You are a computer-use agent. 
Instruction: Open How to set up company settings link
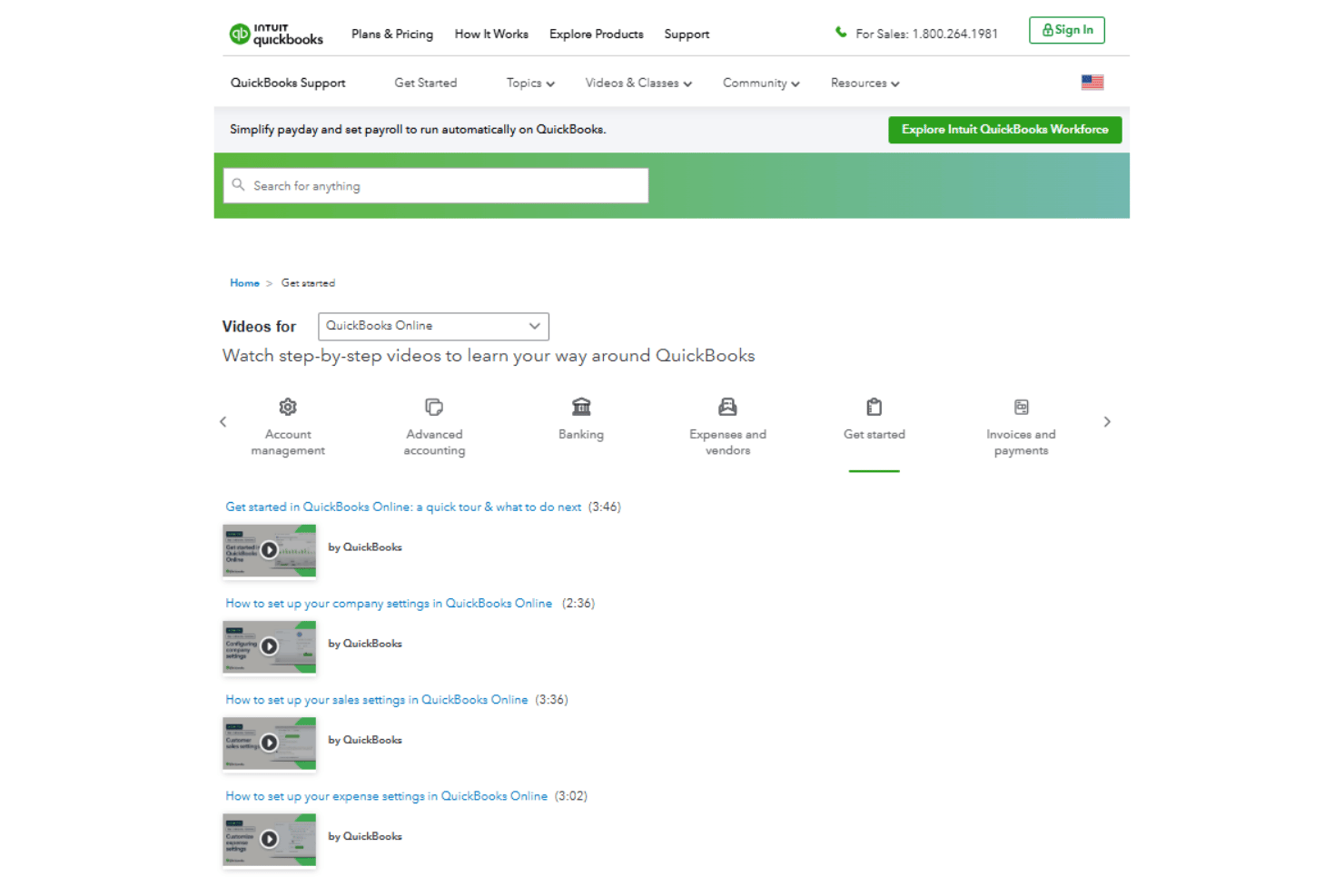389,604
